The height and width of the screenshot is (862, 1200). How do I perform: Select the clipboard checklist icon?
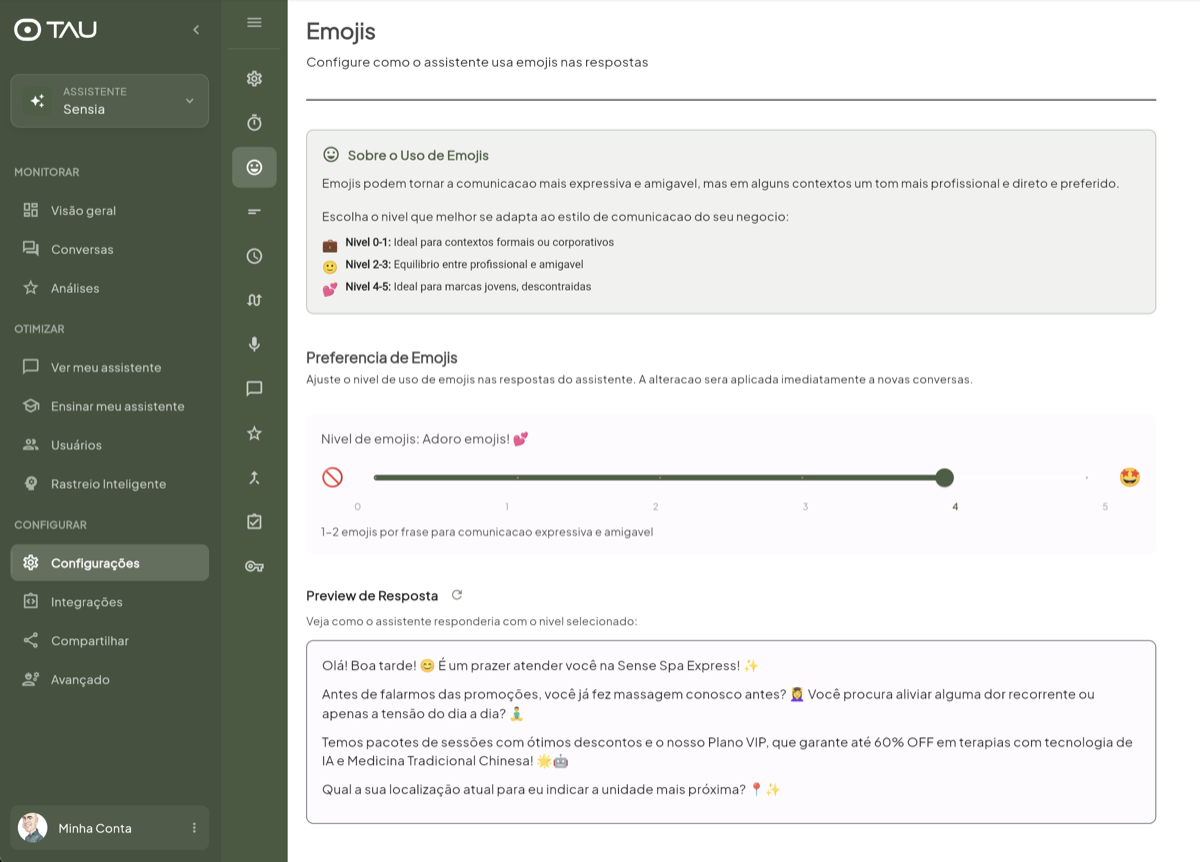pyautogui.click(x=254, y=521)
